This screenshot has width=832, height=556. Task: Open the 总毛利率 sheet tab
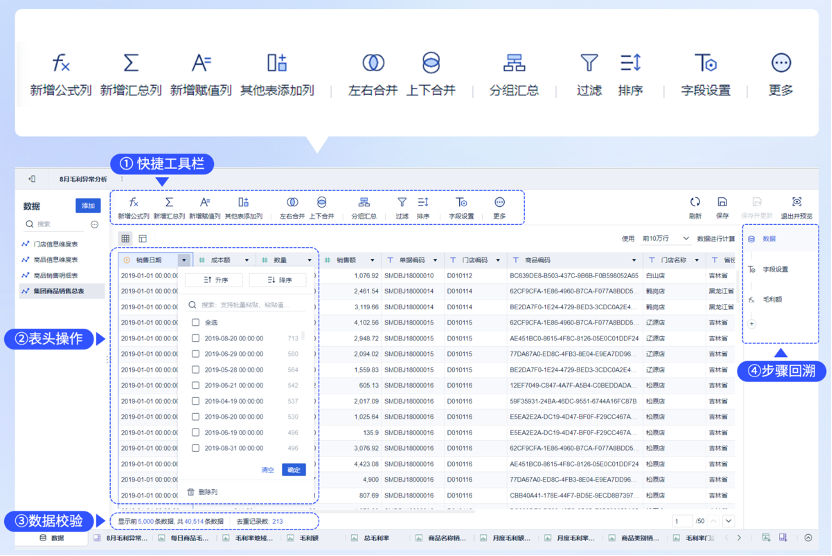[x=371, y=538]
